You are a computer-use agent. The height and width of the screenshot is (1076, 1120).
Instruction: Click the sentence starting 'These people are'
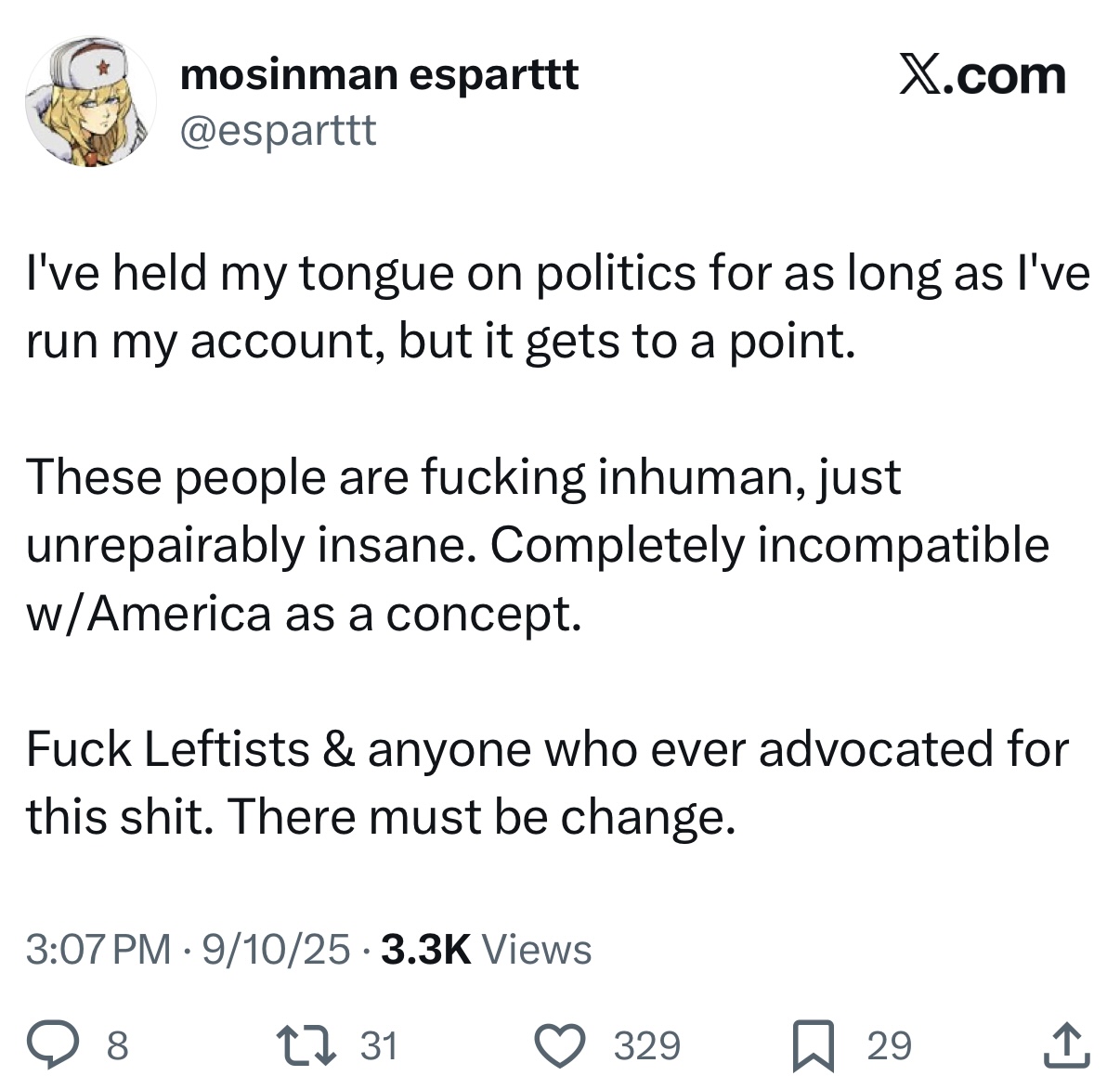[x=463, y=477]
